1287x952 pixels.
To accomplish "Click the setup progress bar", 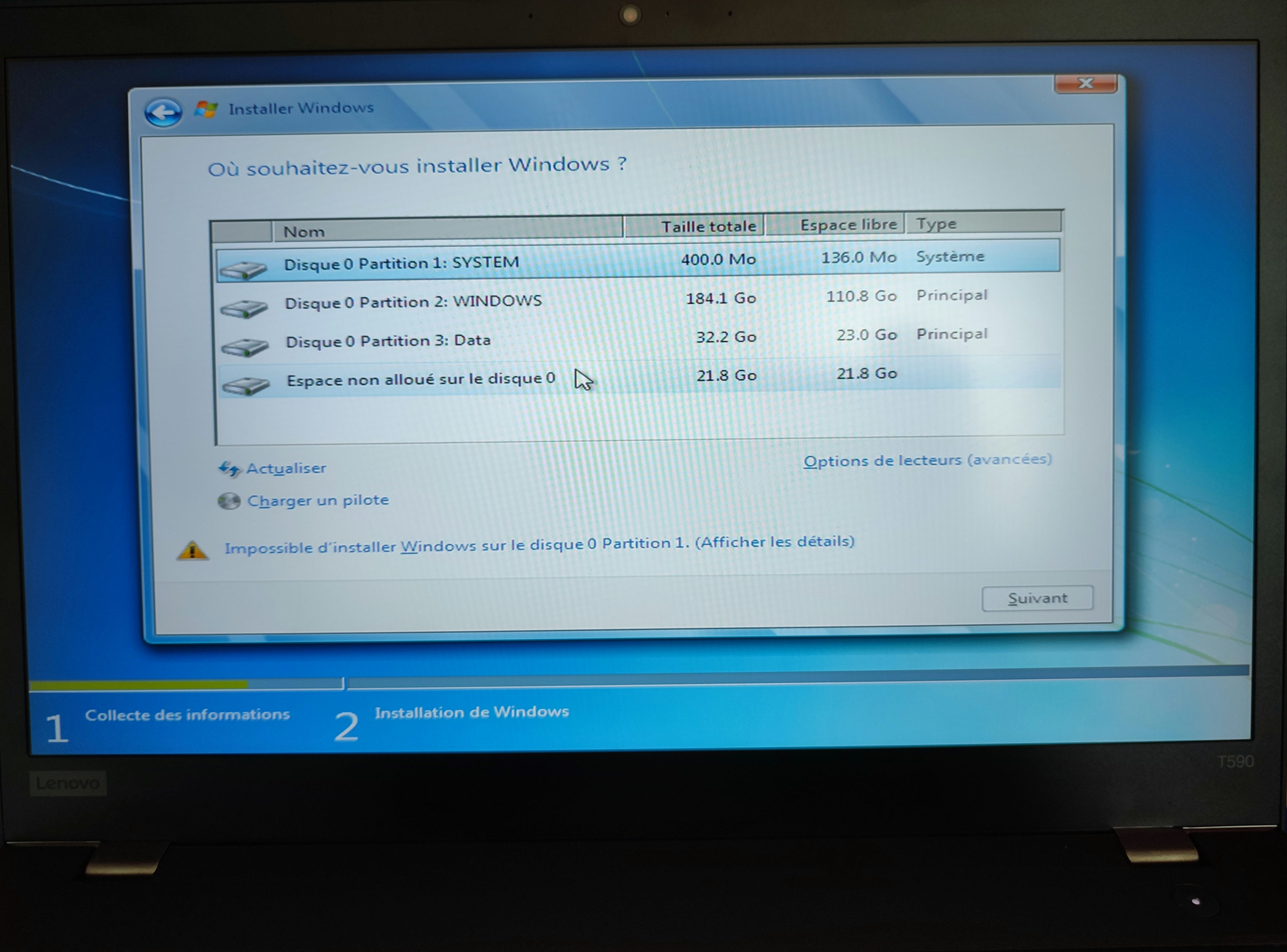I will (639, 678).
